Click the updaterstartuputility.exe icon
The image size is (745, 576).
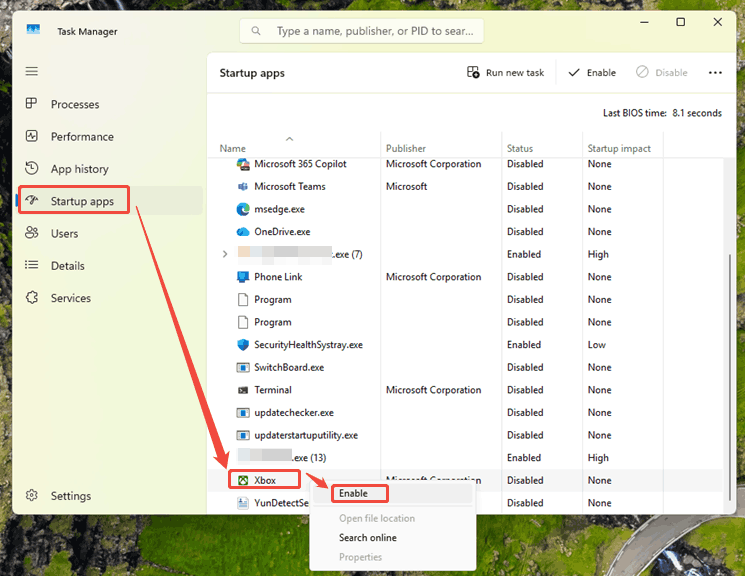coord(243,435)
